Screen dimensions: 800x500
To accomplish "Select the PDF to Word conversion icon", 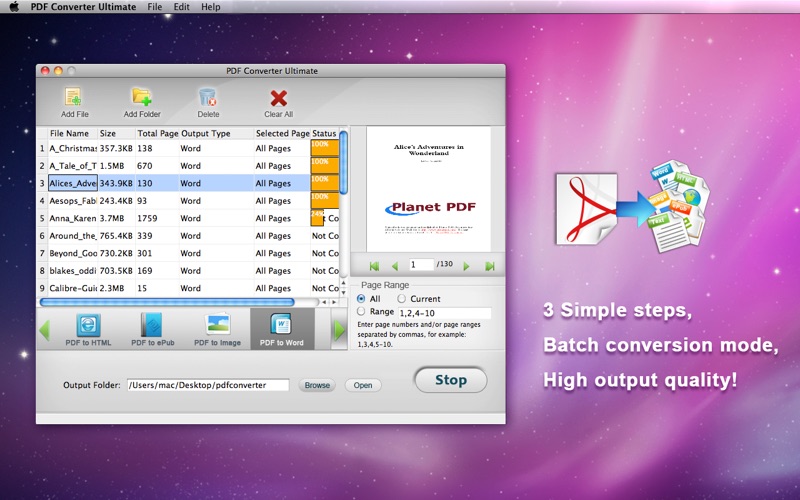I will tap(281, 325).
